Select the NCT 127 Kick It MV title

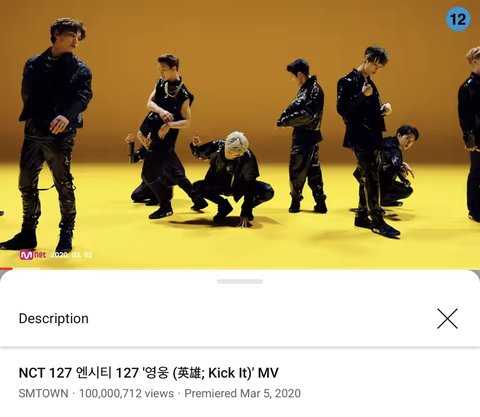tap(149, 373)
